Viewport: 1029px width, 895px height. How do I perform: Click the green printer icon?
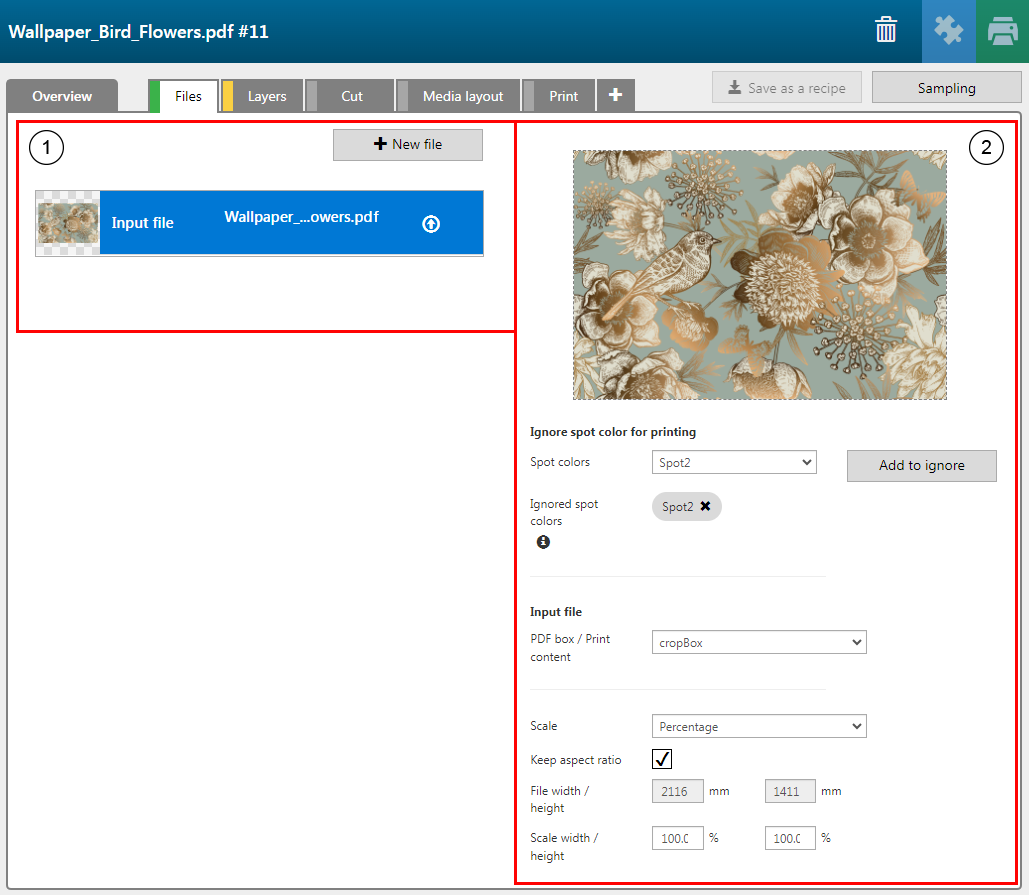point(1002,31)
